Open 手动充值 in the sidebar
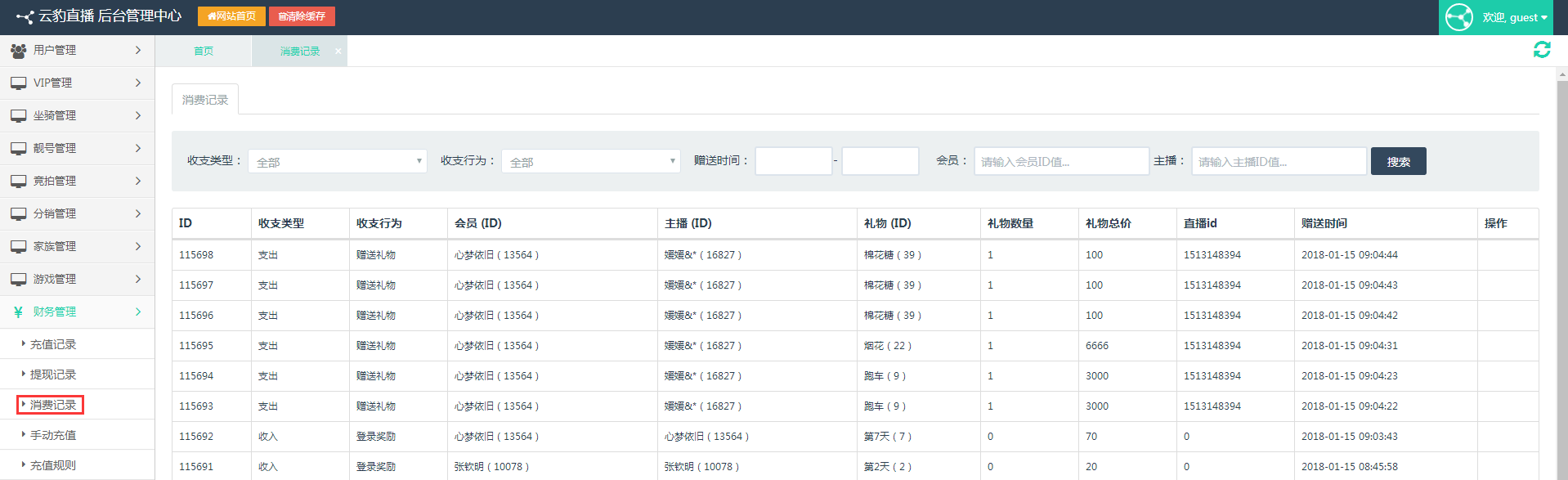This screenshot has height=480, width=1568. tap(53, 435)
